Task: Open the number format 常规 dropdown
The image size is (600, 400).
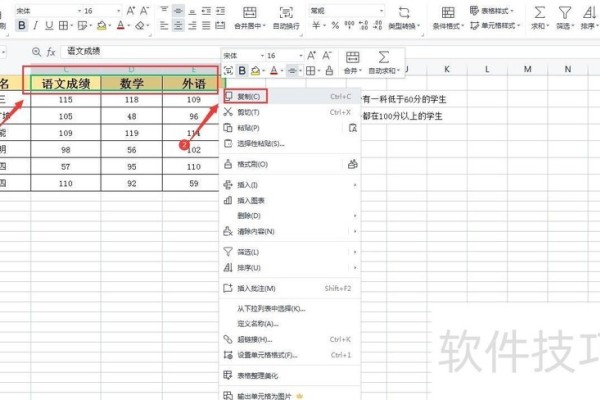Action: (381, 11)
